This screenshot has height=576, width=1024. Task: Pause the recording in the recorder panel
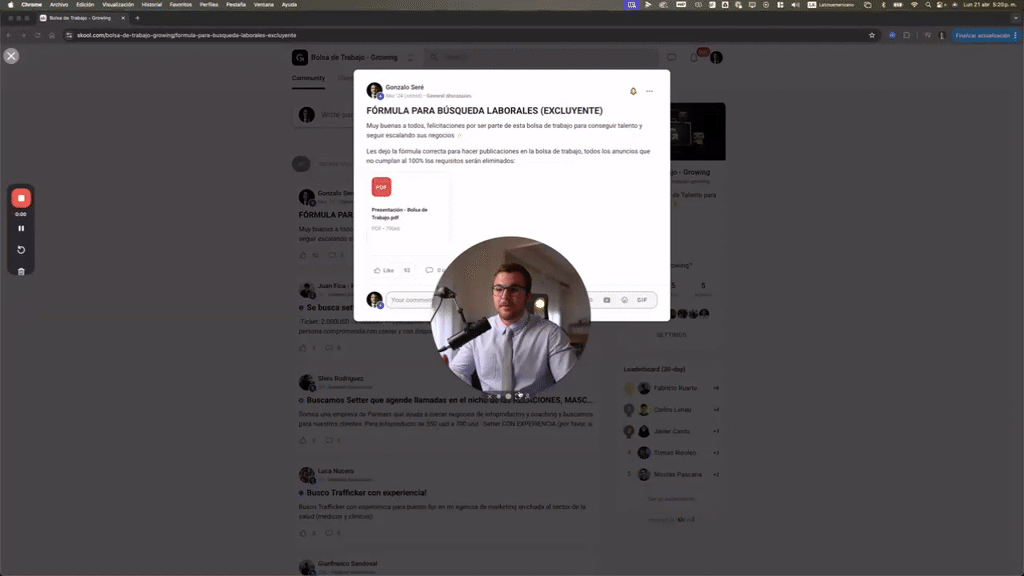click(x=21, y=229)
